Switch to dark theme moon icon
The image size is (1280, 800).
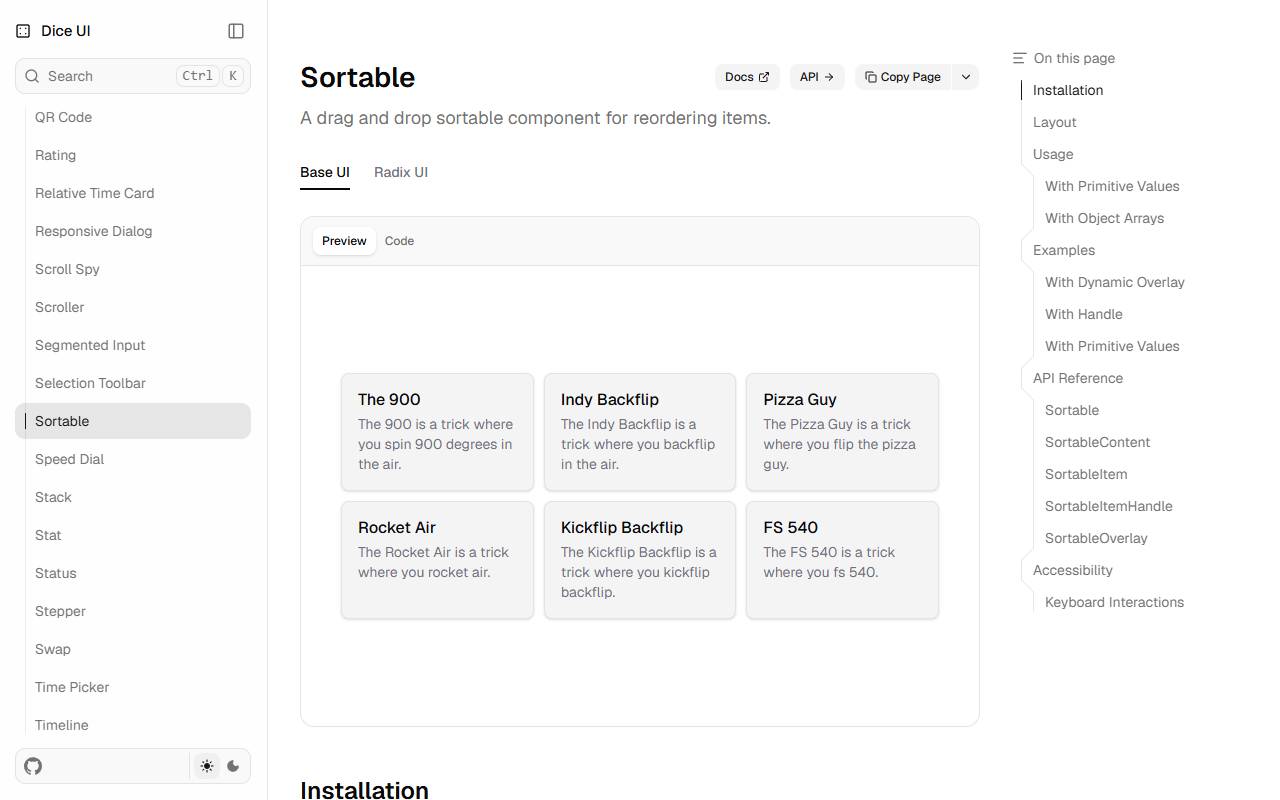click(233, 766)
